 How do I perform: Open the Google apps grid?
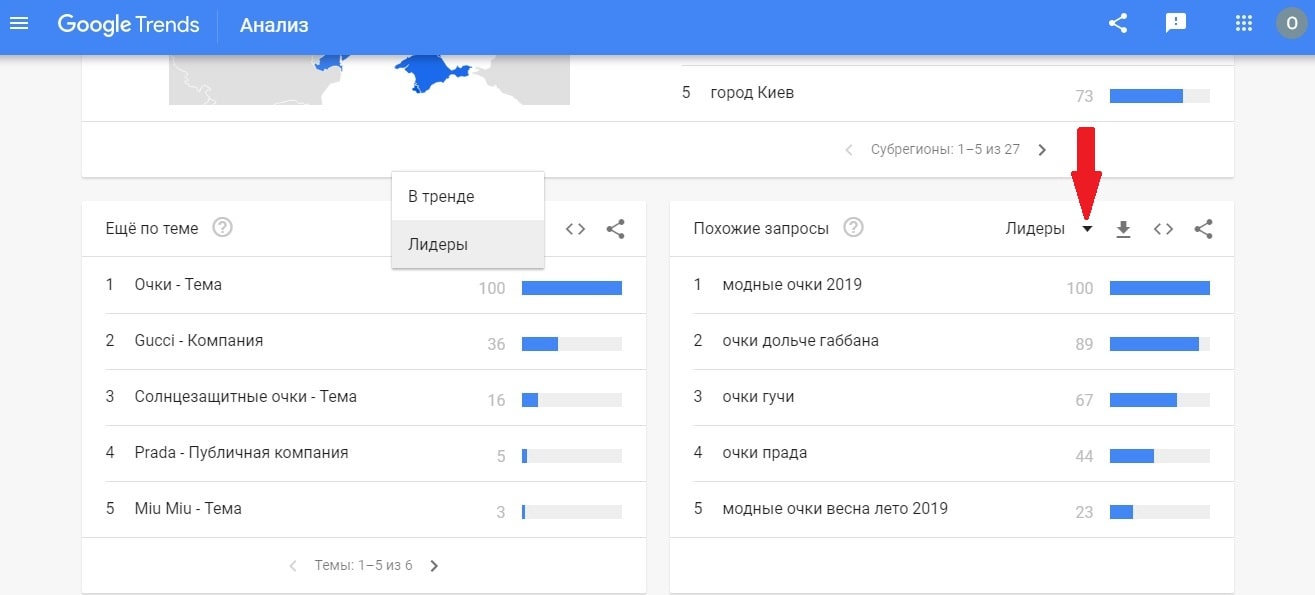coord(1244,24)
